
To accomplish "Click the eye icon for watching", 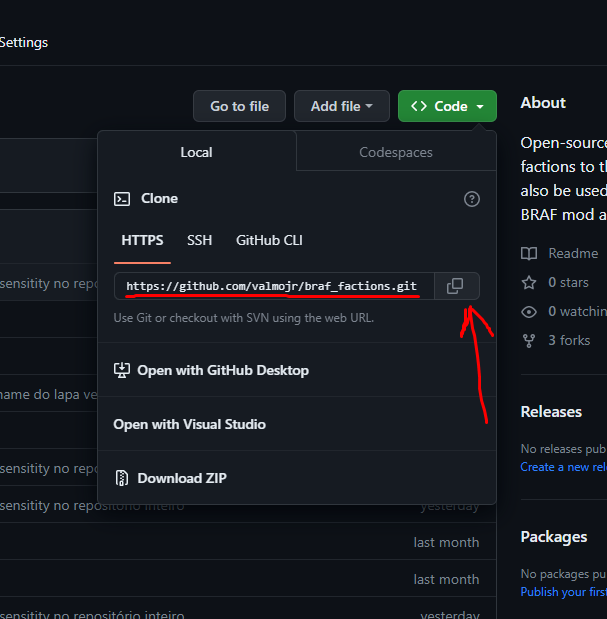I will [529, 312].
